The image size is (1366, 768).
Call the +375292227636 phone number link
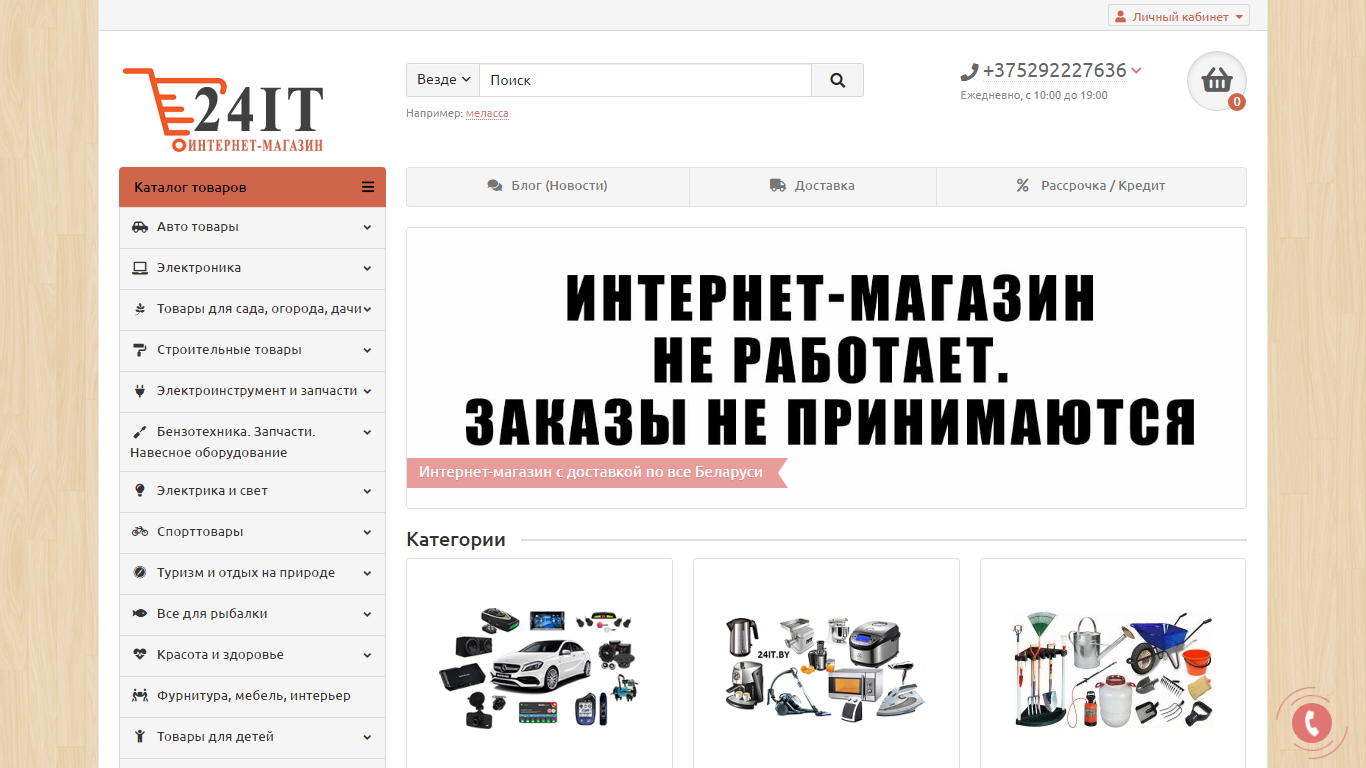[x=1054, y=71]
